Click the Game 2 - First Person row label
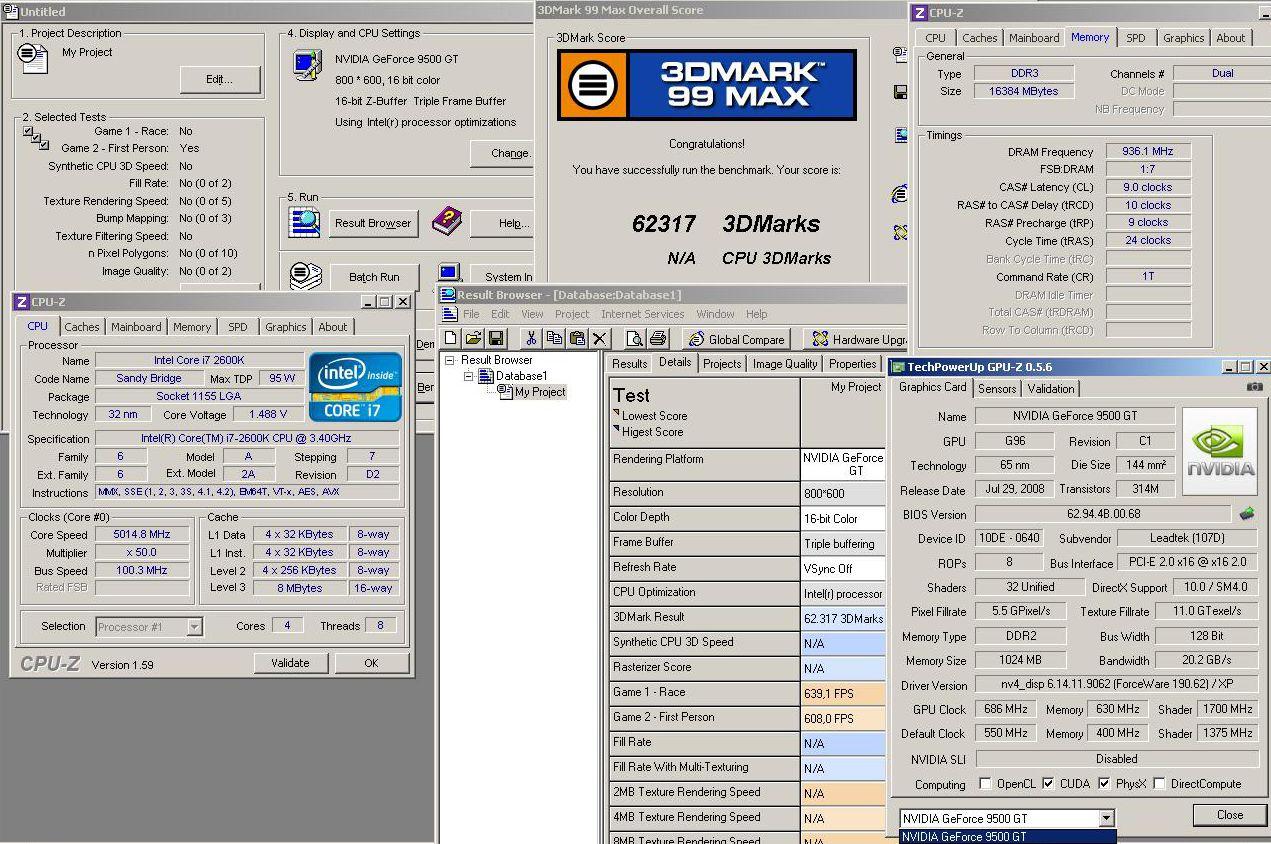This screenshot has width=1271, height=844. (x=705, y=718)
